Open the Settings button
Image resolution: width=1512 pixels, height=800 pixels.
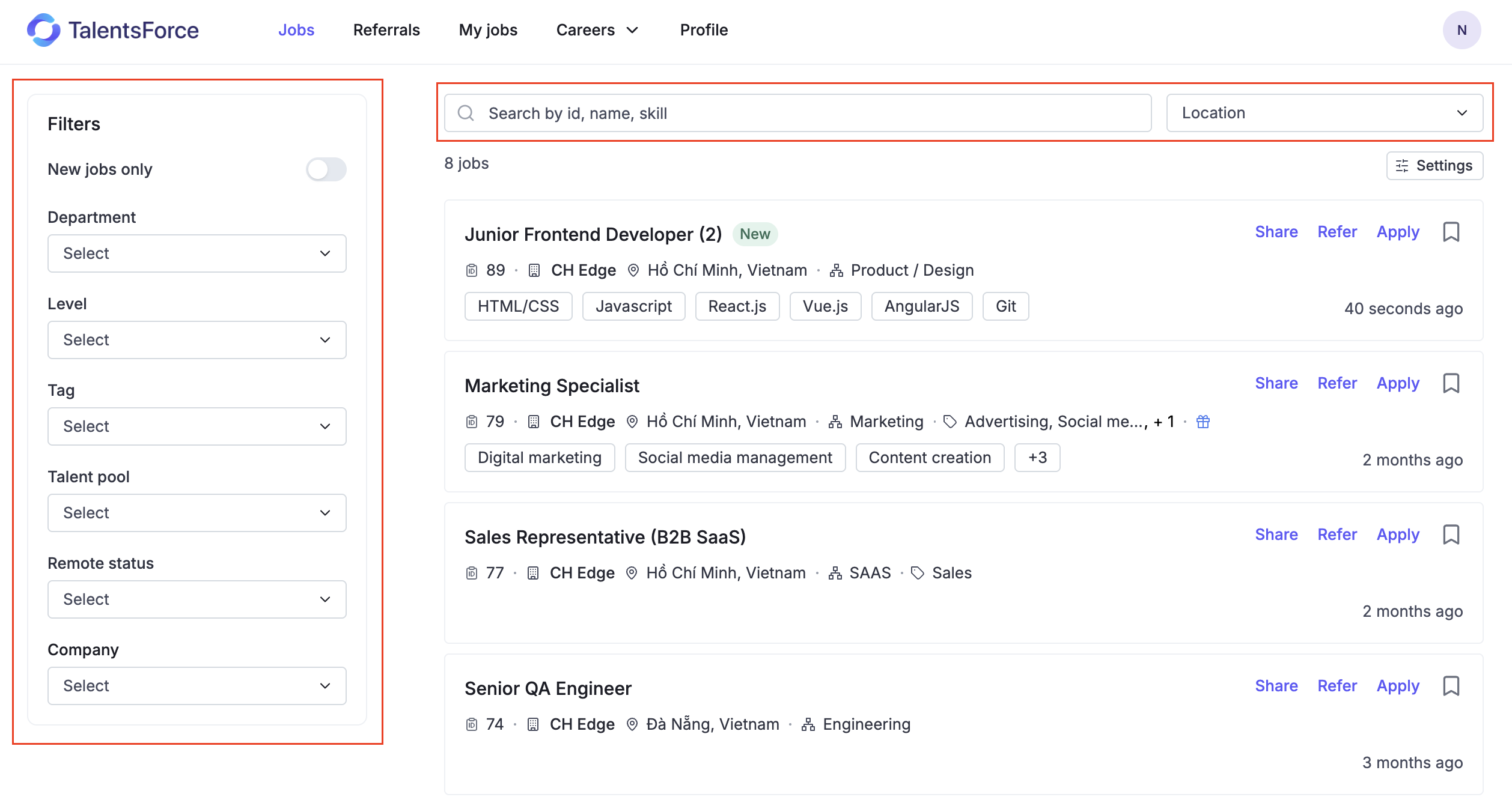coord(1434,166)
